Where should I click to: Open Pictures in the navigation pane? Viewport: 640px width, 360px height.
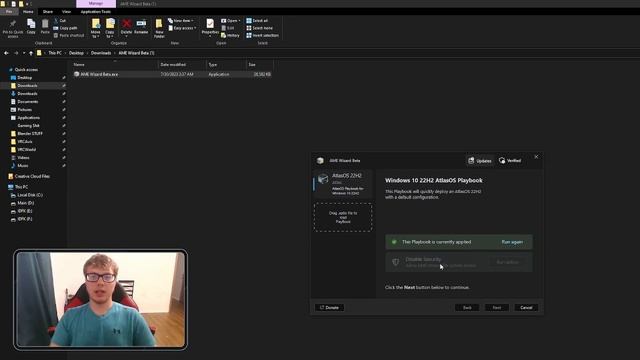[24, 110]
